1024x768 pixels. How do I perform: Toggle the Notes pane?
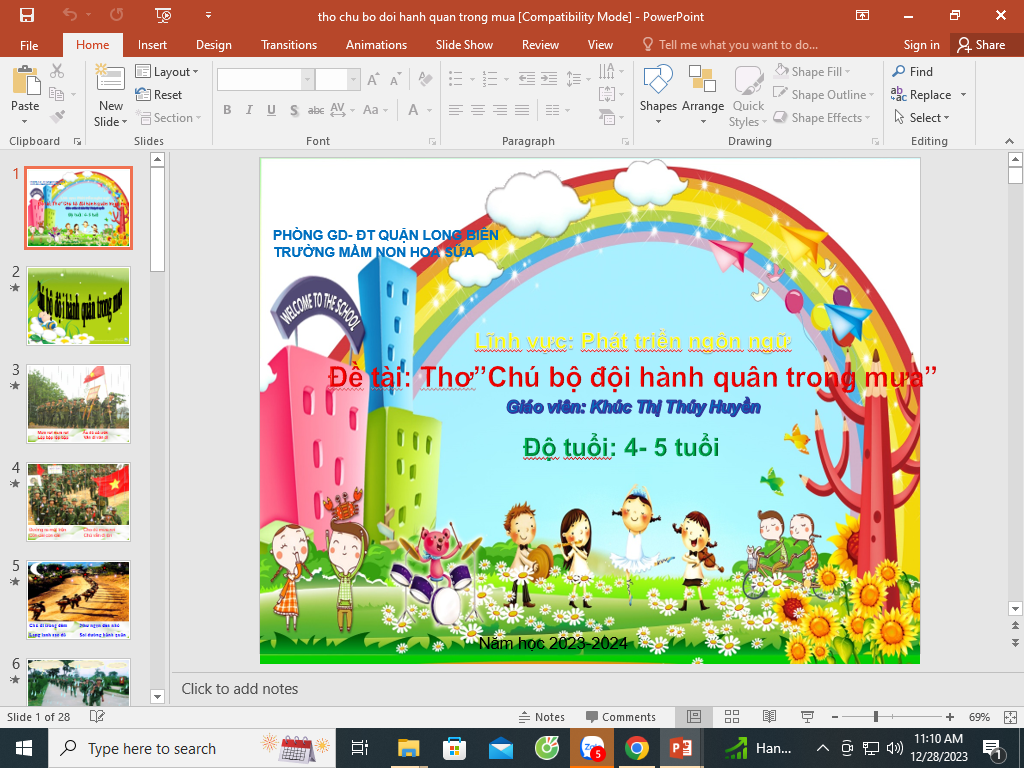[x=541, y=717]
